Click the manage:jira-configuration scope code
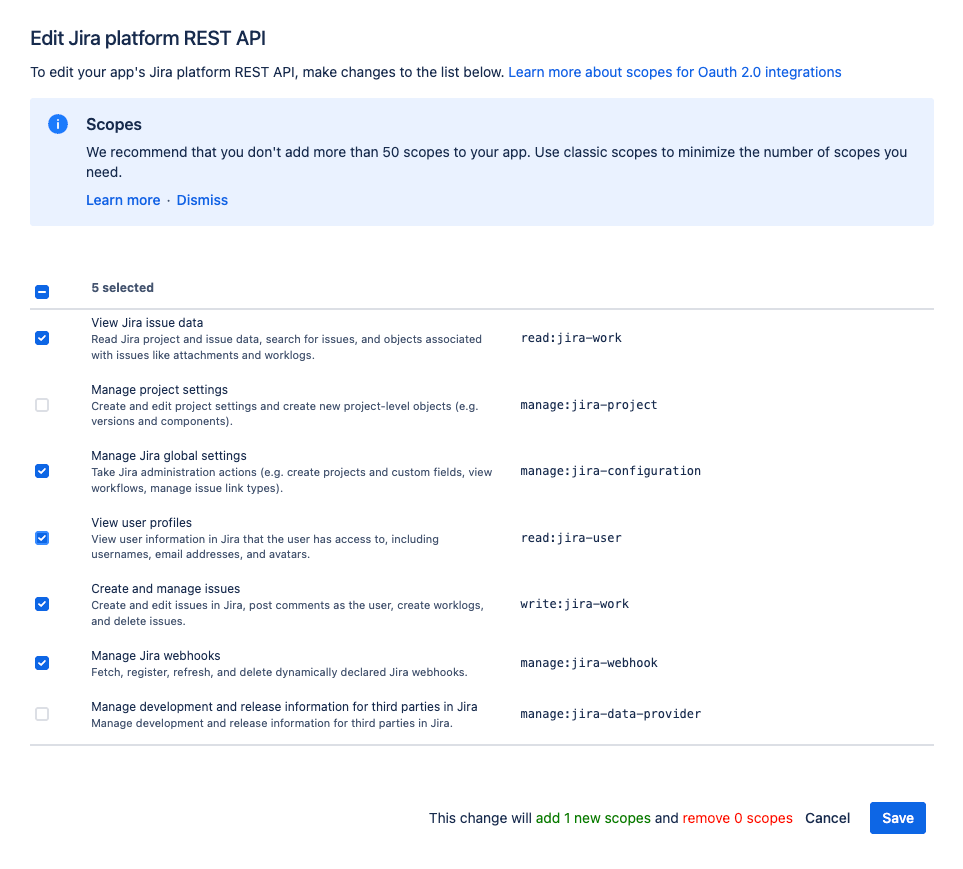This screenshot has height=869, width=963. [x=610, y=471]
